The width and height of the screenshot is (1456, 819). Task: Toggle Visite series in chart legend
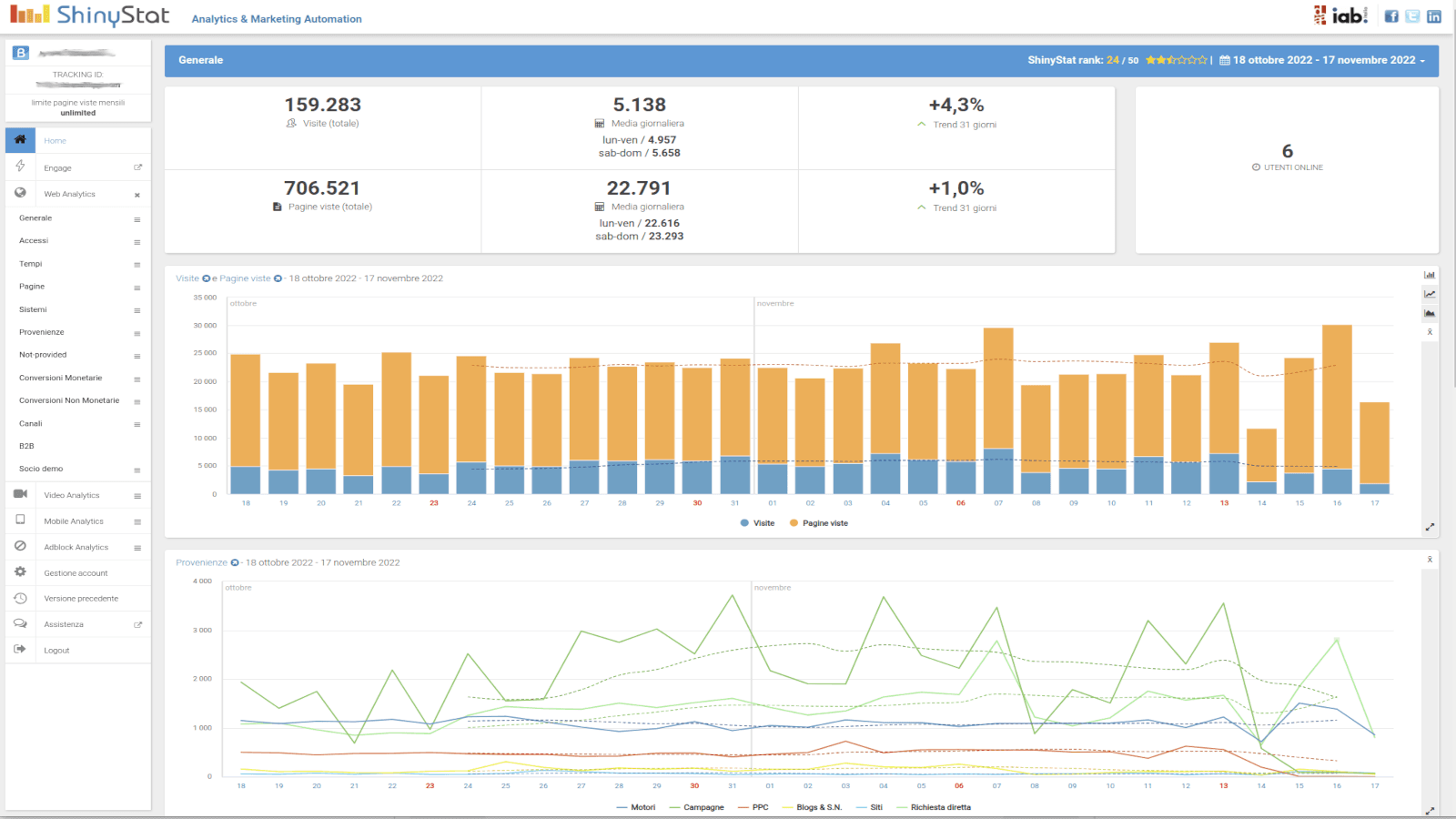click(758, 523)
